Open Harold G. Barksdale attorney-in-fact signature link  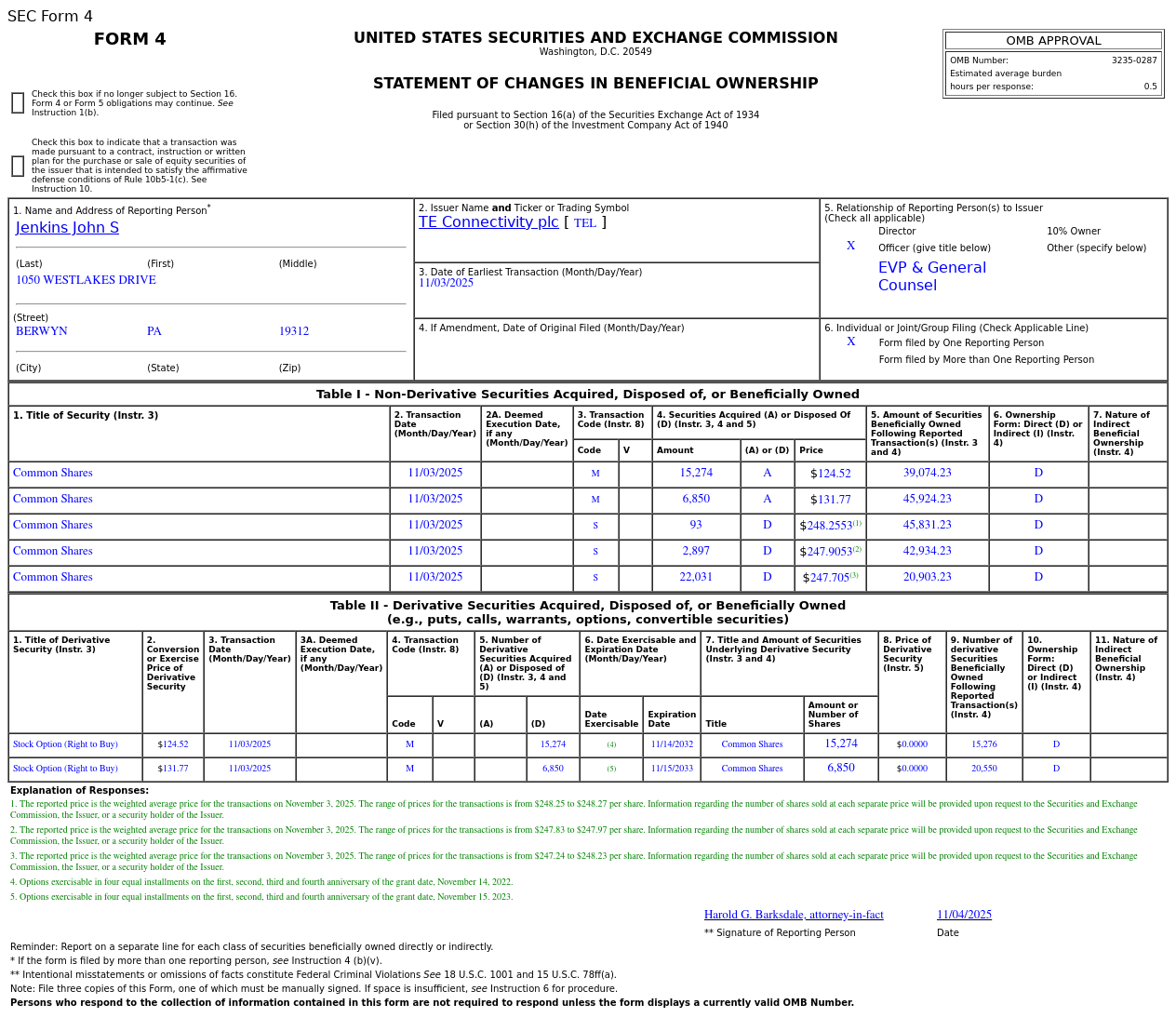click(794, 915)
